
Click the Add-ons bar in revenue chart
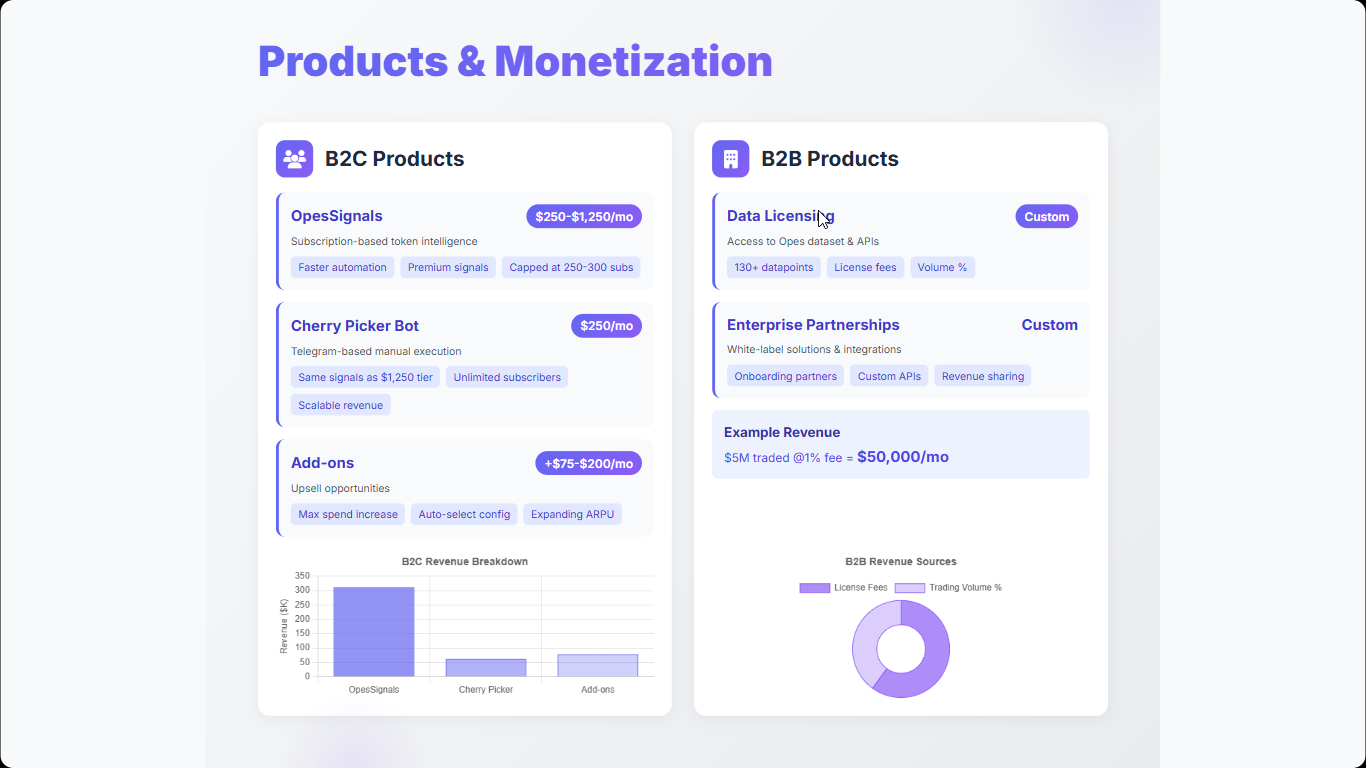pyautogui.click(x=598, y=666)
